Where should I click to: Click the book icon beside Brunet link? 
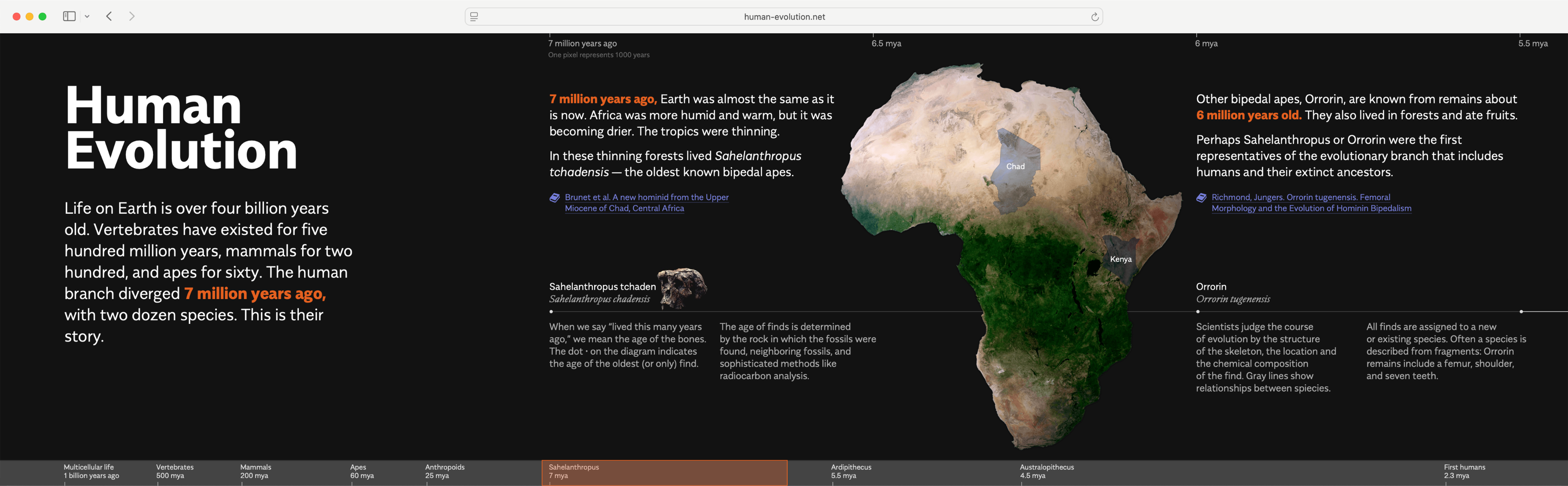(x=554, y=198)
